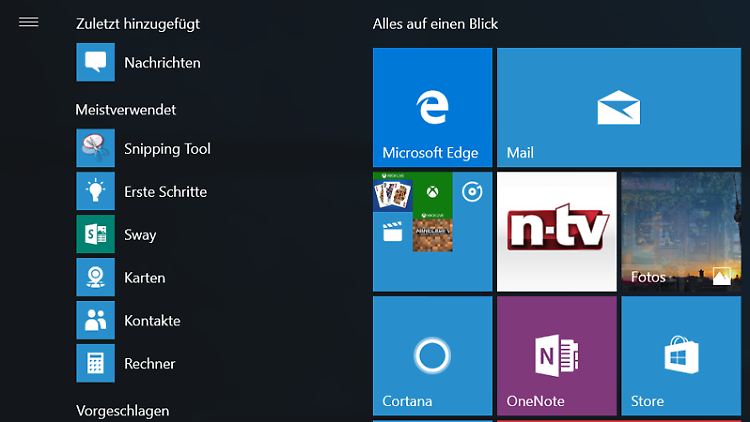Open the Microsoft Edge tile
The height and width of the screenshot is (422, 750).
pyautogui.click(x=432, y=107)
